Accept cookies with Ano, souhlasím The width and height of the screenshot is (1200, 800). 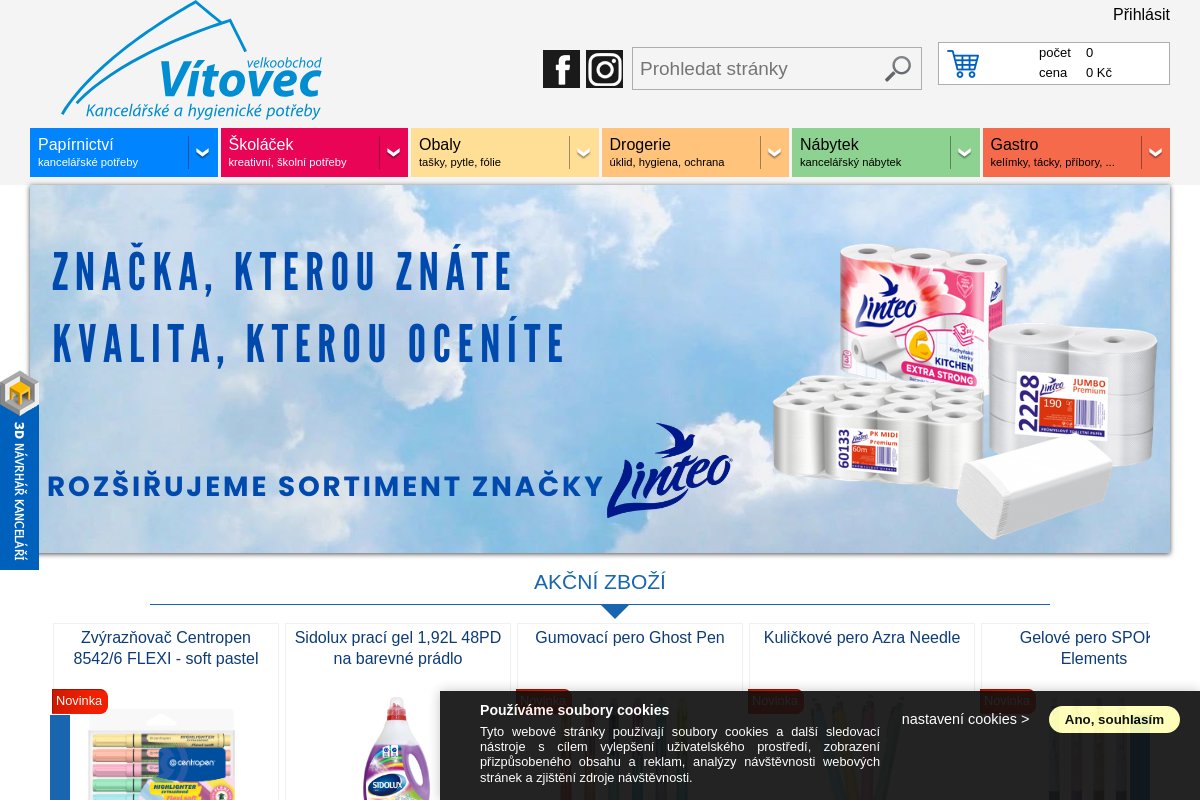[x=1114, y=719]
